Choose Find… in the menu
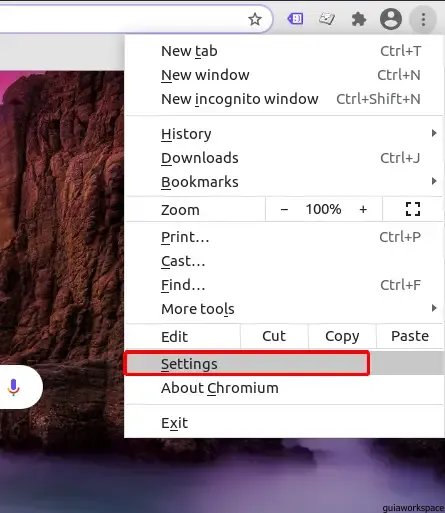Image resolution: width=445 pixels, height=513 pixels. (284, 285)
